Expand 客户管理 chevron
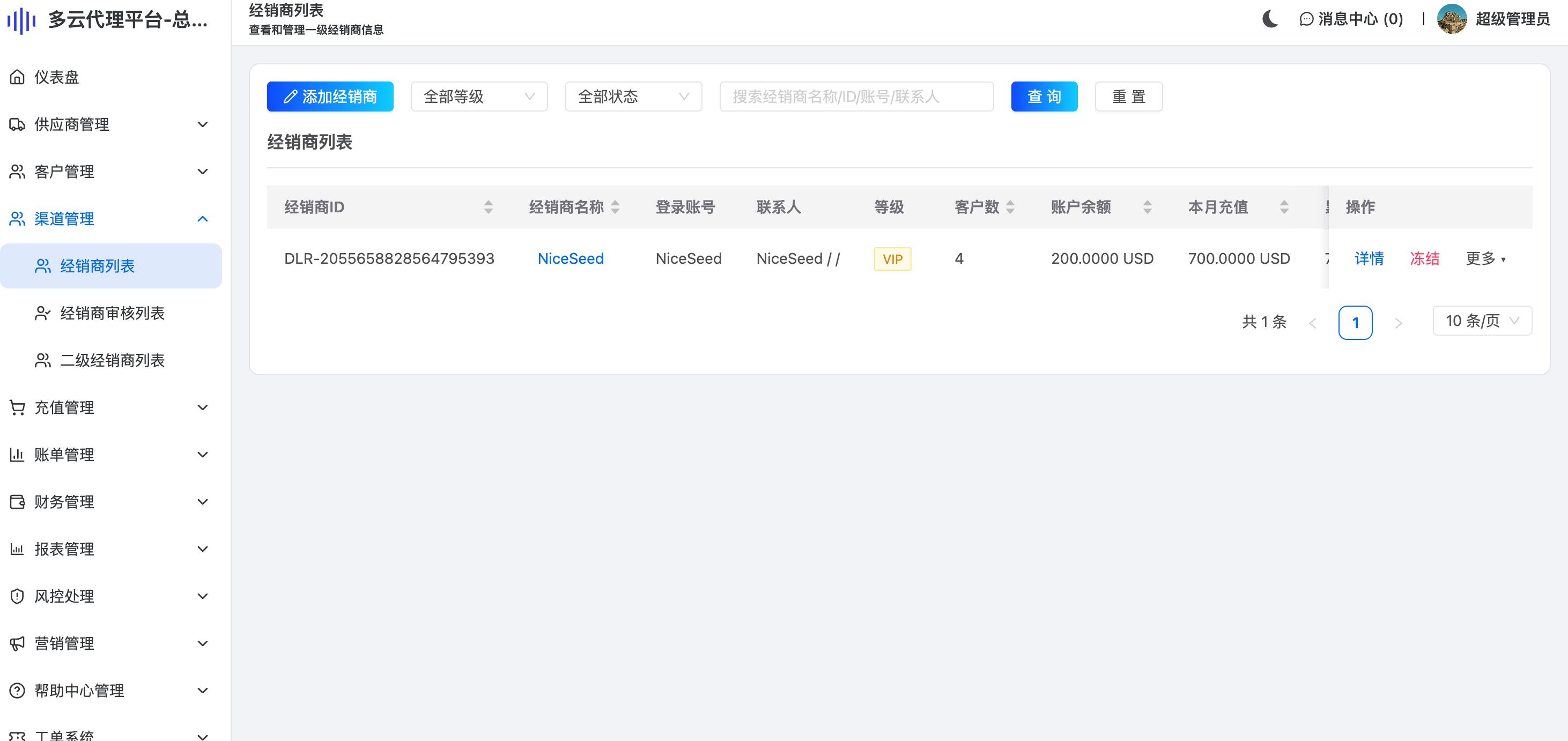 point(203,172)
